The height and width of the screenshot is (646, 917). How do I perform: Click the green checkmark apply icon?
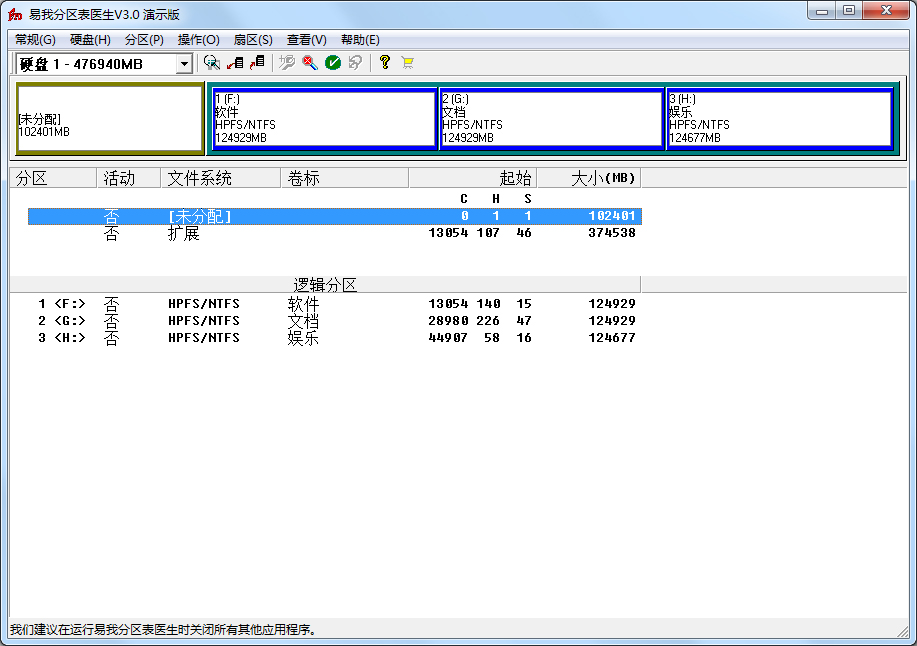[x=333, y=63]
